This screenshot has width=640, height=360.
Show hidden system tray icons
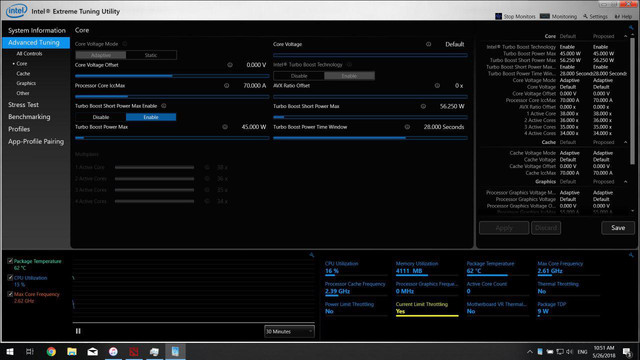(x=530, y=351)
